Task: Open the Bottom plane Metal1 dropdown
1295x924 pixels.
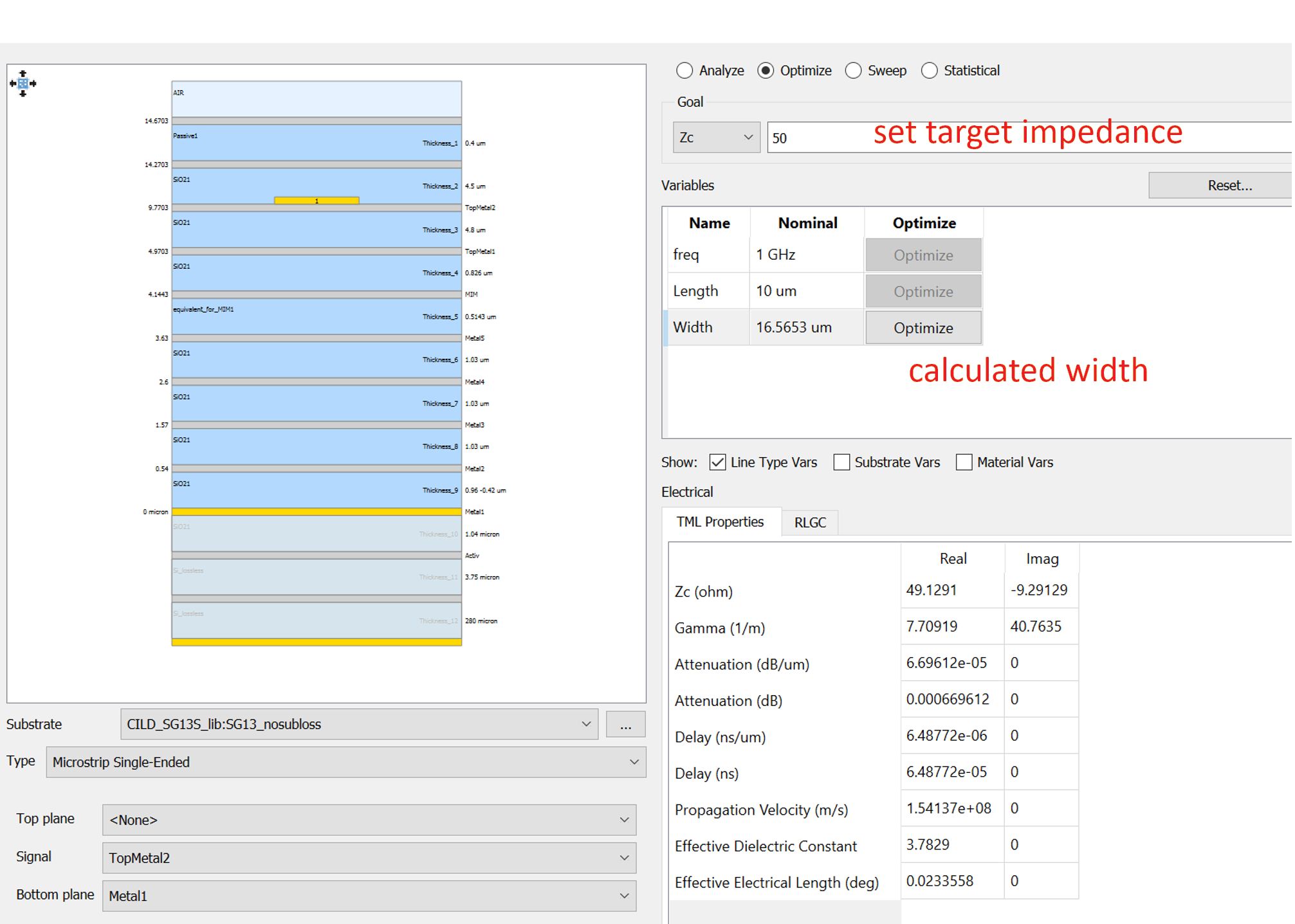Action: (369, 896)
